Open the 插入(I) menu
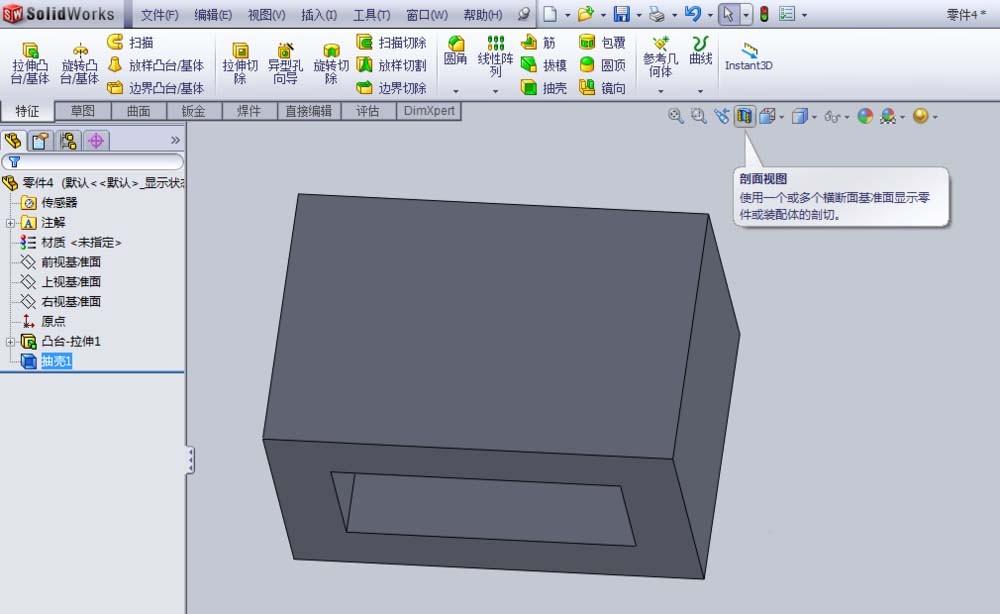 pos(317,15)
